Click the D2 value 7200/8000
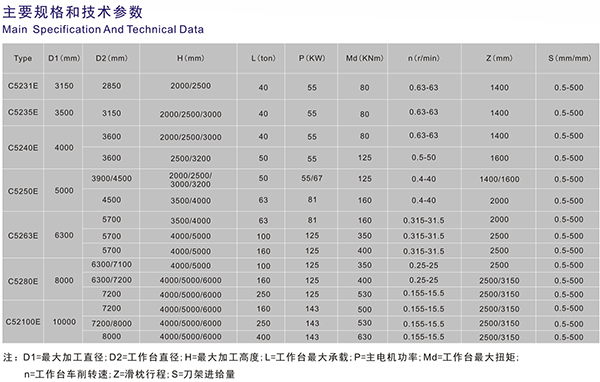The width and height of the screenshot is (600, 382). (111, 324)
